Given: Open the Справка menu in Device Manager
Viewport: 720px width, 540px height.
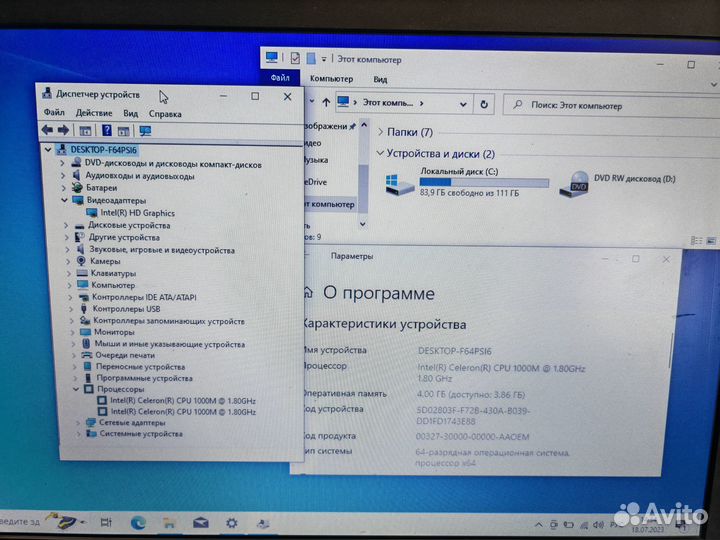Looking at the screenshot, I should click(x=165, y=114).
